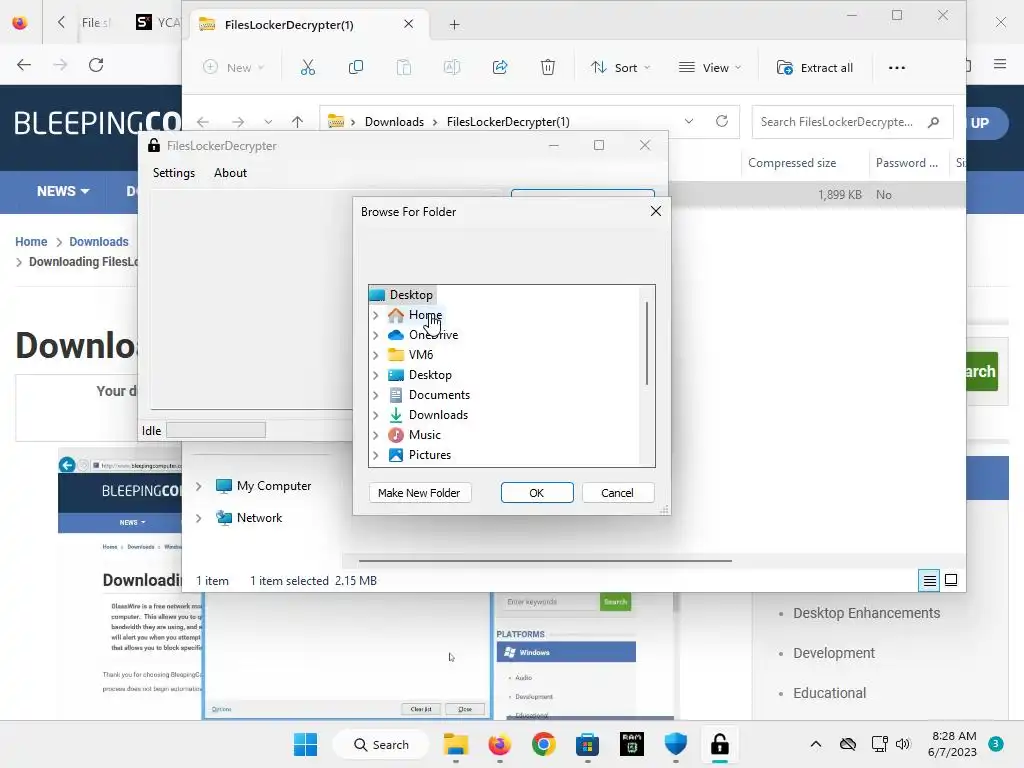
Task: Follow the Home breadcrumb link on webpage
Action: tap(31, 242)
